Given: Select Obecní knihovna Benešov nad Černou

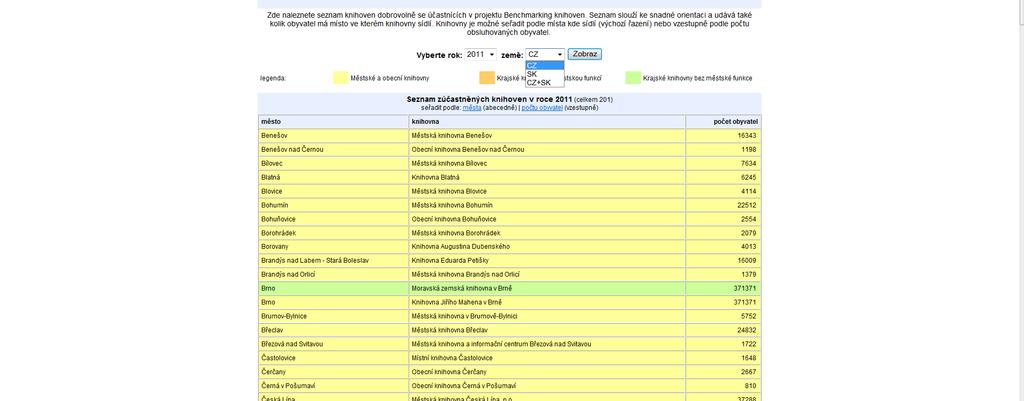Looking at the screenshot, I should (x=547, y=150).
